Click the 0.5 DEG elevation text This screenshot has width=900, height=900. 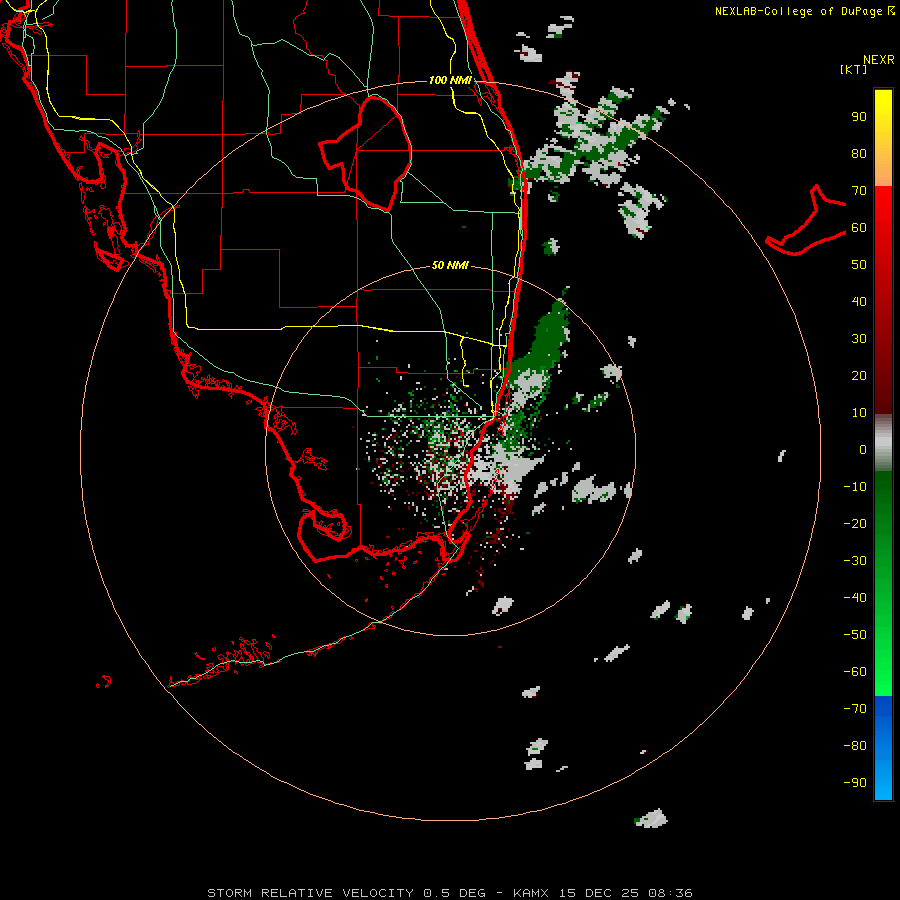(x=455, y=893)
